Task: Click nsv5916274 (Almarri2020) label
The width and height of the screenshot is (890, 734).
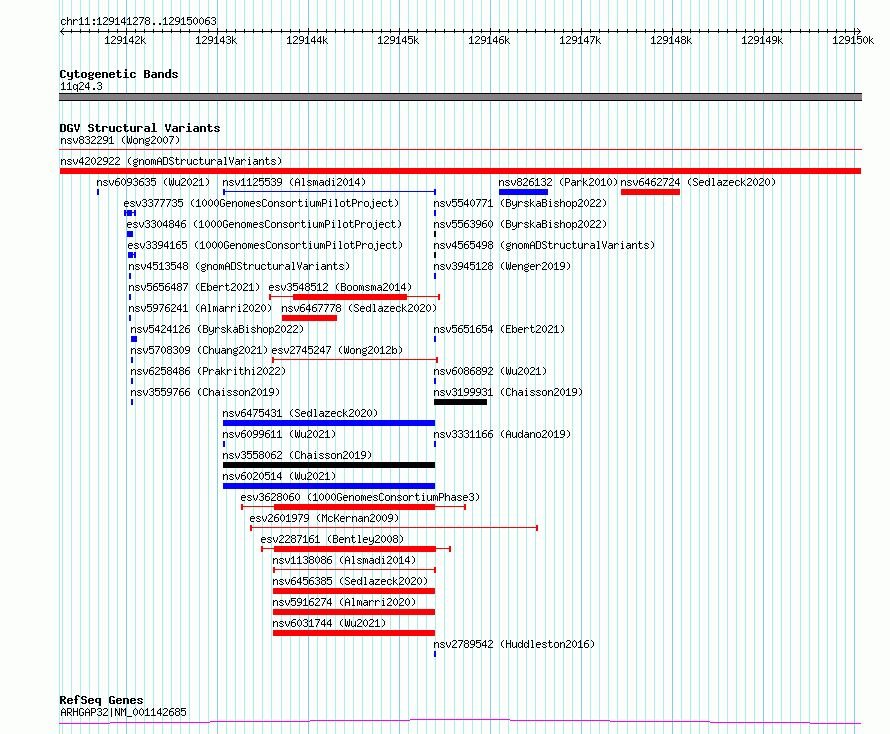Action: pos(344,602)
